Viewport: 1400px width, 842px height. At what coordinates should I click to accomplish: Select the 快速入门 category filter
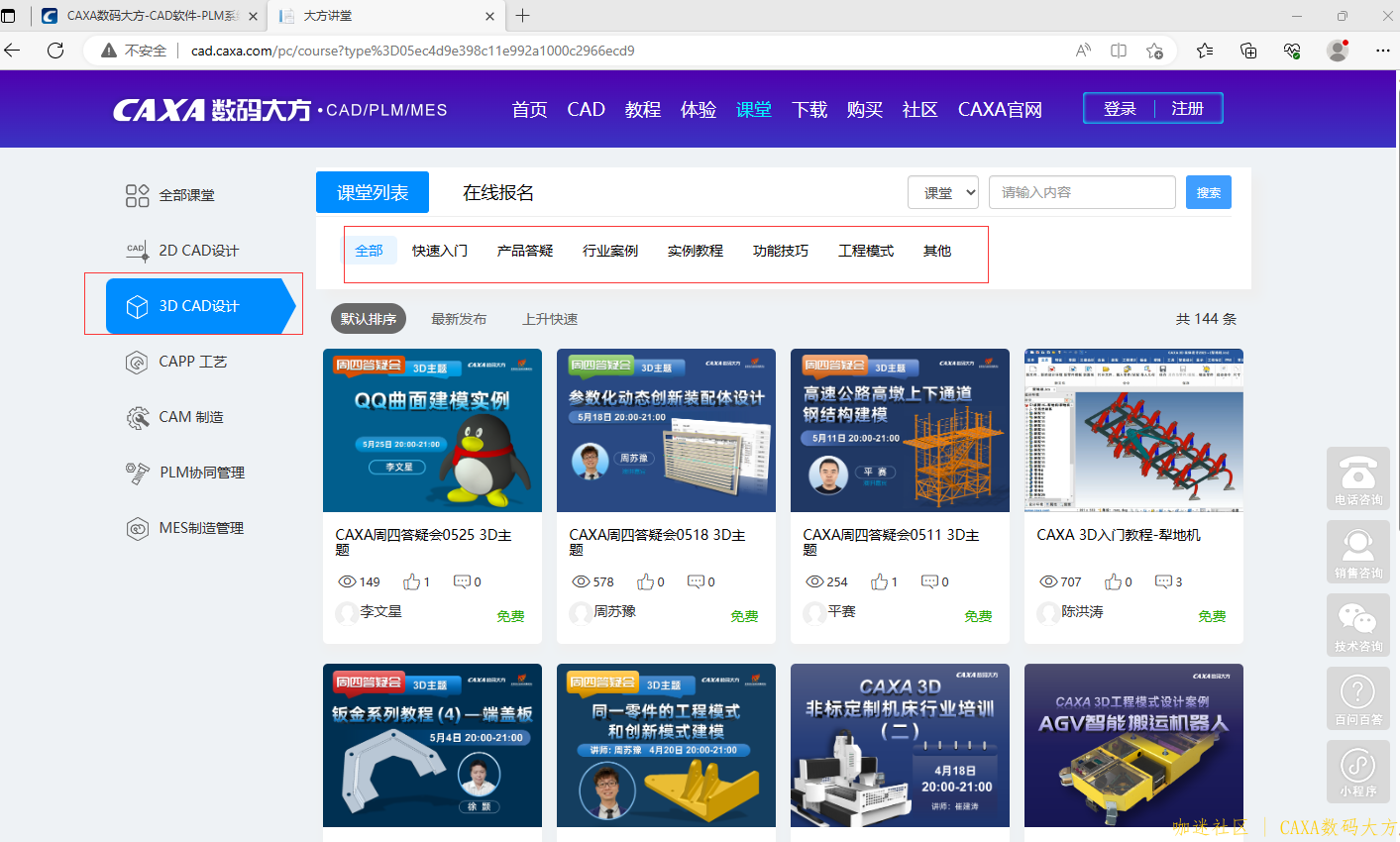tap(440, 251)
